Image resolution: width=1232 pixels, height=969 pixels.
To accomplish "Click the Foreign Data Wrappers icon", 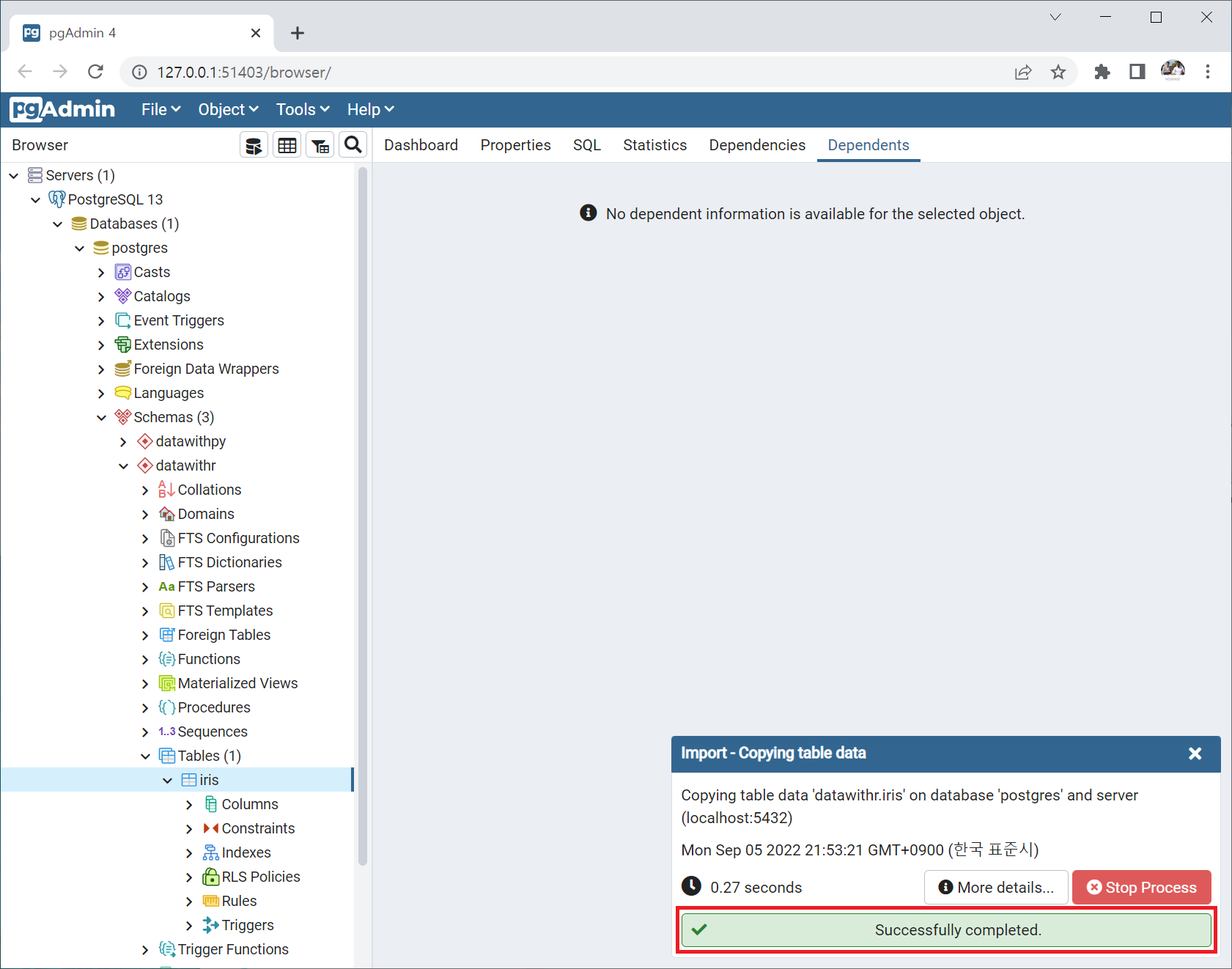I will click(x=123, y=369).
